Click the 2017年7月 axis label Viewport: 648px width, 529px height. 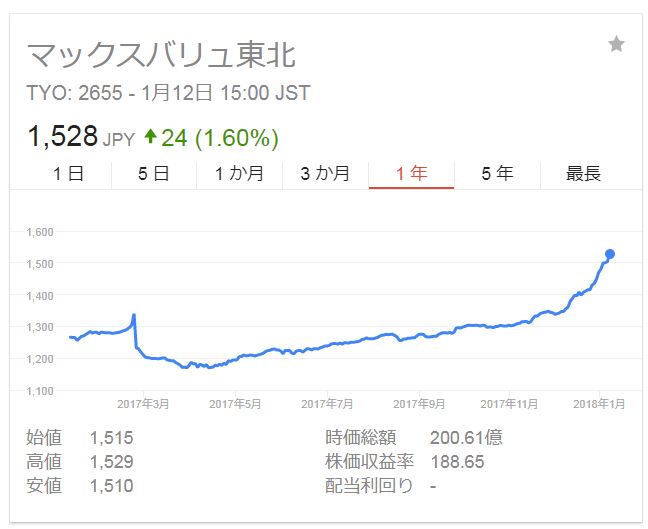[327, 404]
